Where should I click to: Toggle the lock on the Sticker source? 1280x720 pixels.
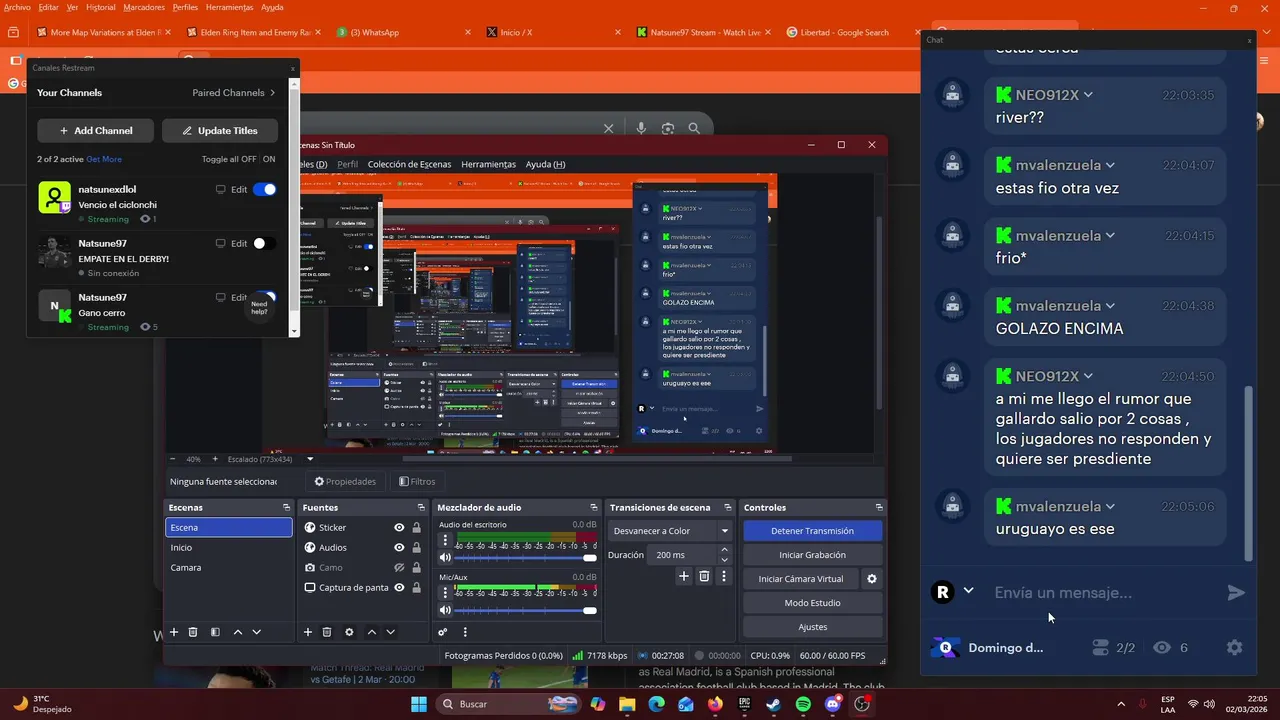tap(416, 528)
